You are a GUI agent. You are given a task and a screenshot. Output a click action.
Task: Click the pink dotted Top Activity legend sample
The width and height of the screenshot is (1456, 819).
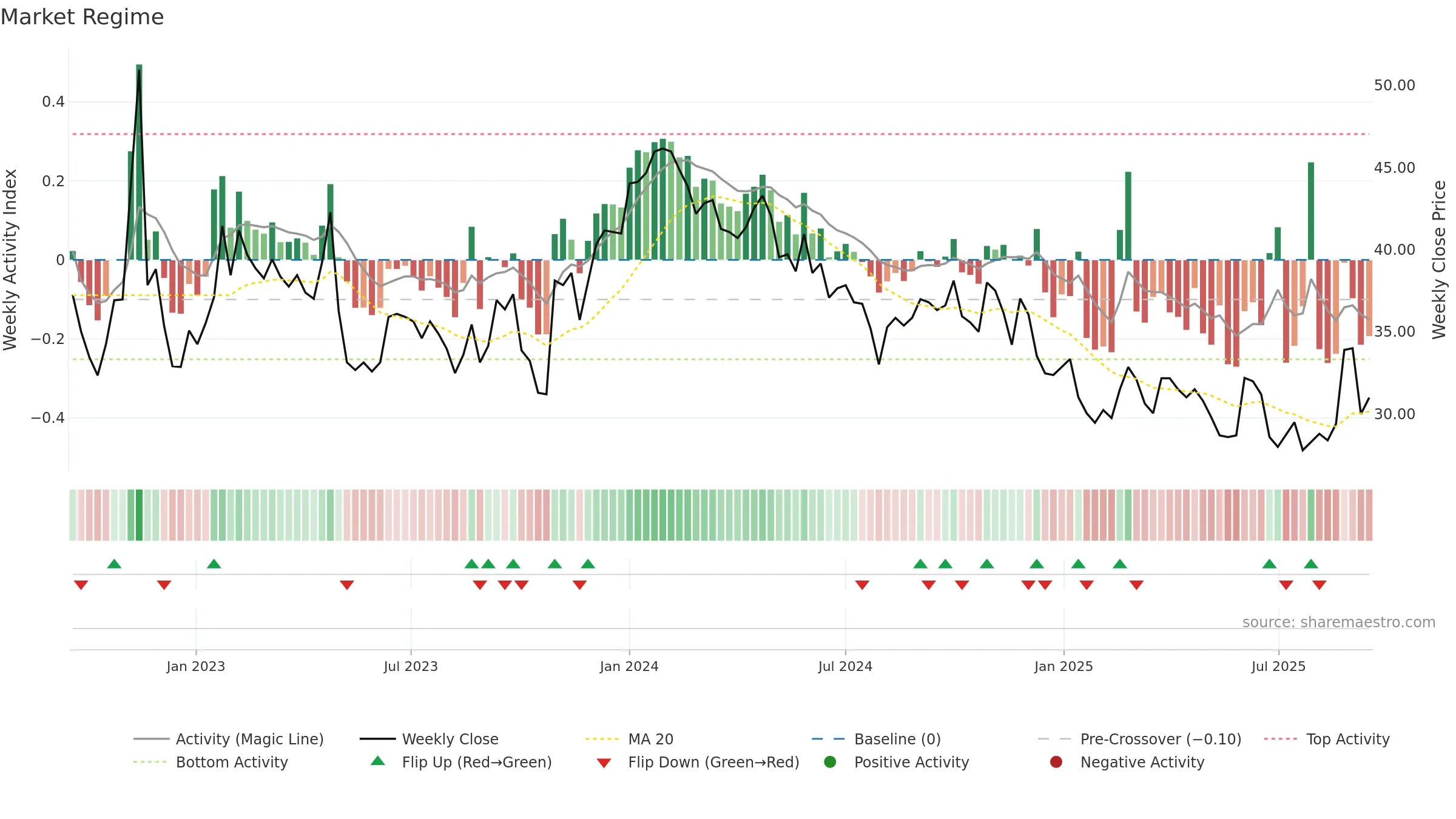[1281, 739]
